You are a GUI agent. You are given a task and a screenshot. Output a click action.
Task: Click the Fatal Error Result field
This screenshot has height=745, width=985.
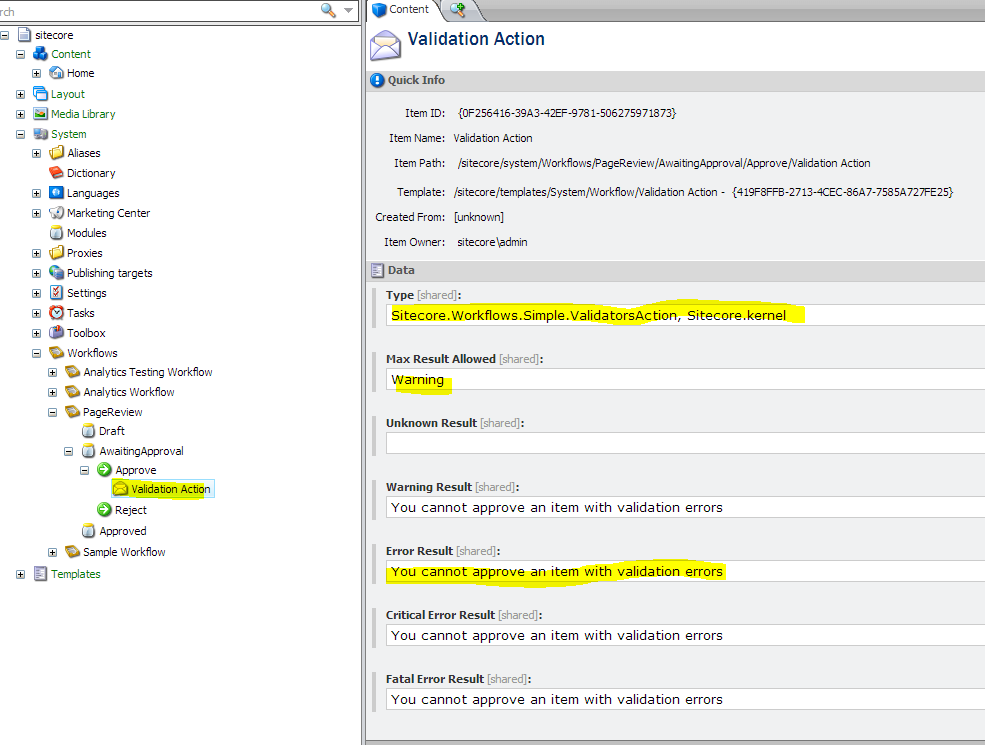tap(685, 699)
